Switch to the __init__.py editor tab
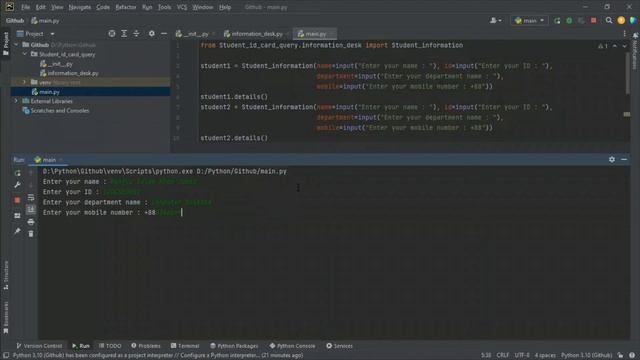The image size is (640, 360). 195,34
